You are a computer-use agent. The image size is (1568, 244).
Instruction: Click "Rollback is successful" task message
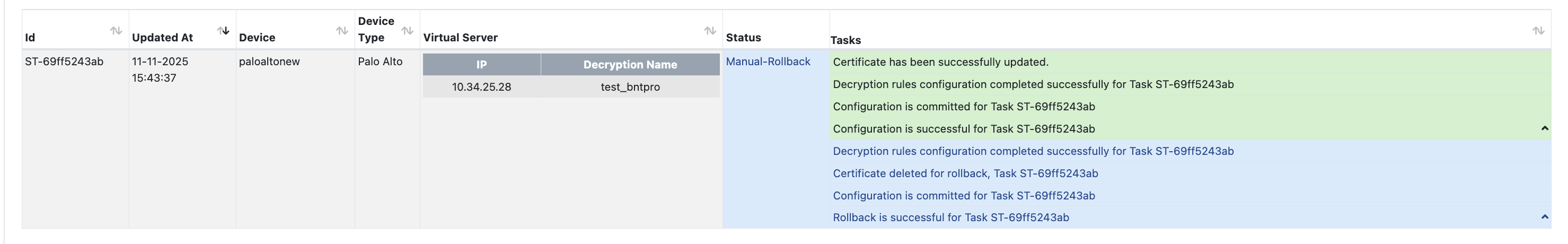click(x=950, y=218)
